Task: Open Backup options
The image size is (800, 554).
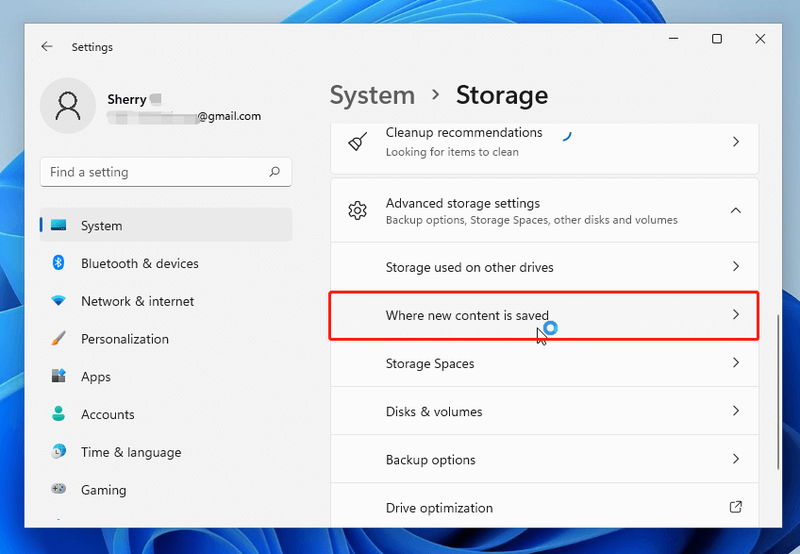Action: click(x=544, y=459)
